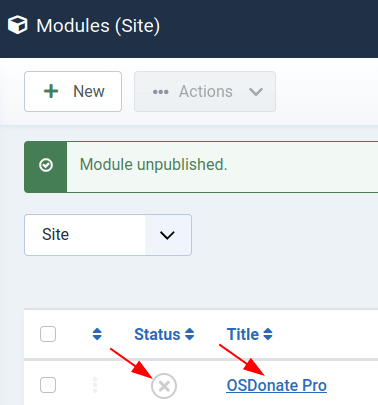Click the Module unpublished notification message
Screen dimensions: 378x405
(x=153, y=165)
